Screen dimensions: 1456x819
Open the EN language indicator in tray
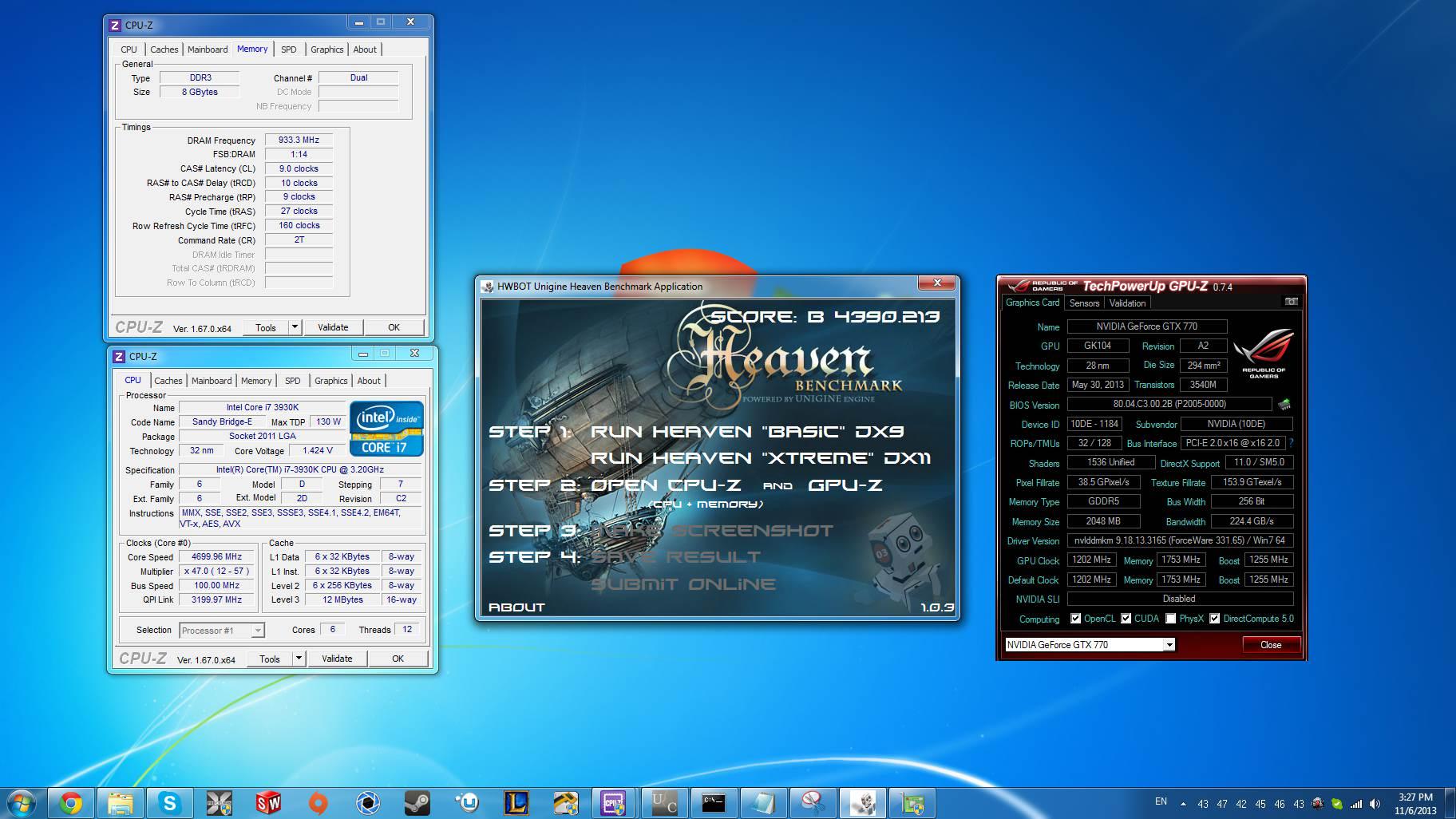(x=1161, y=801)
